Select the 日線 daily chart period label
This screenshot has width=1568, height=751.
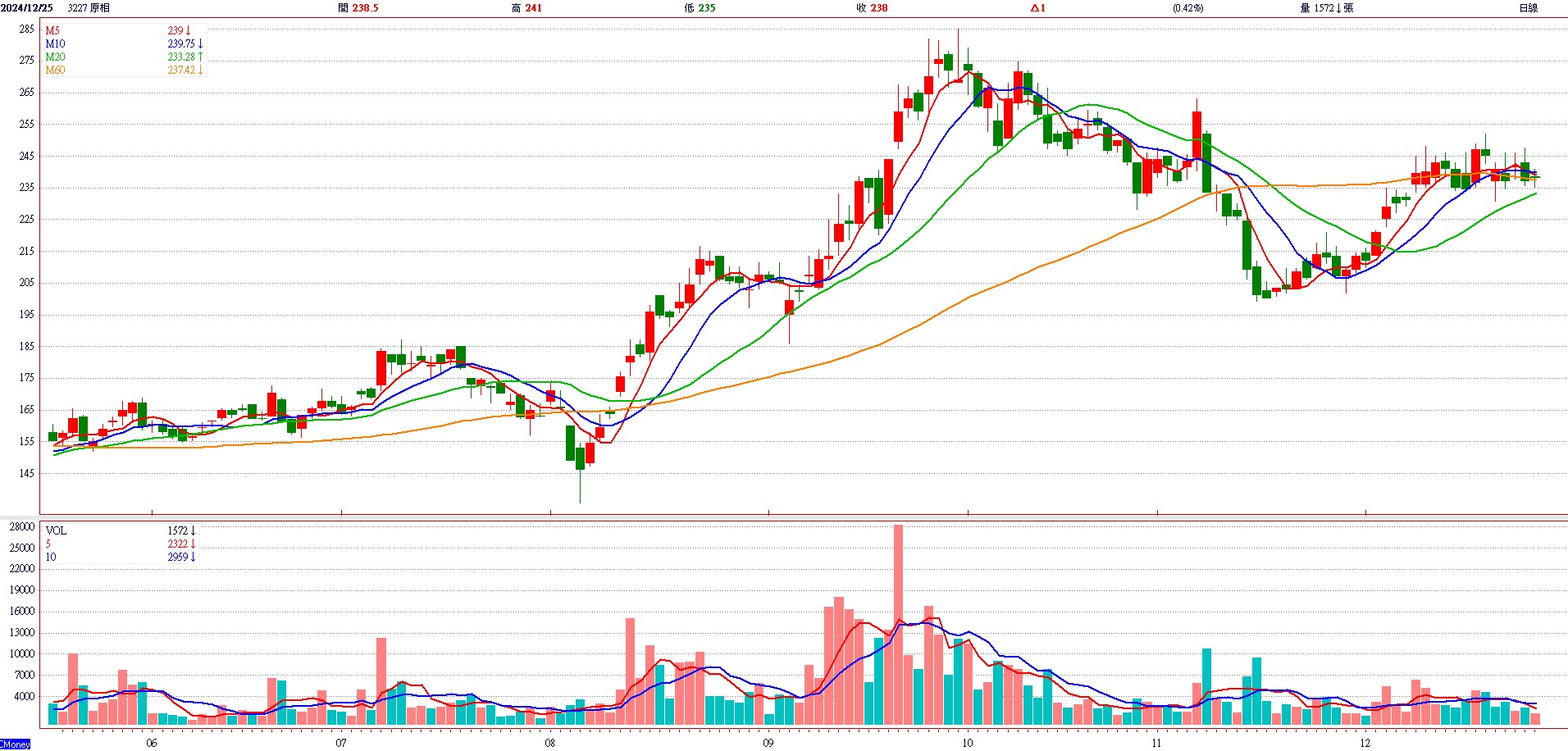tap(1528, 8)
